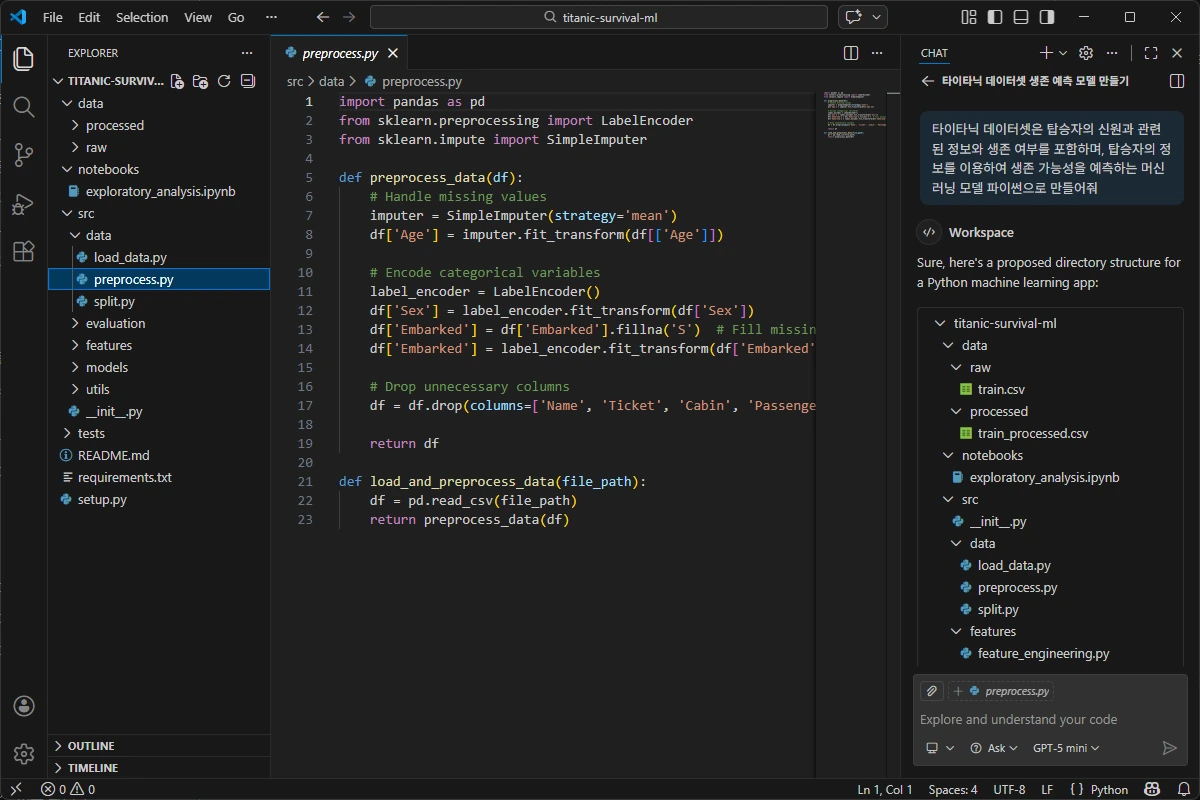
Task: Attach context via the paperclip icon
Action: tap(931, 690)
